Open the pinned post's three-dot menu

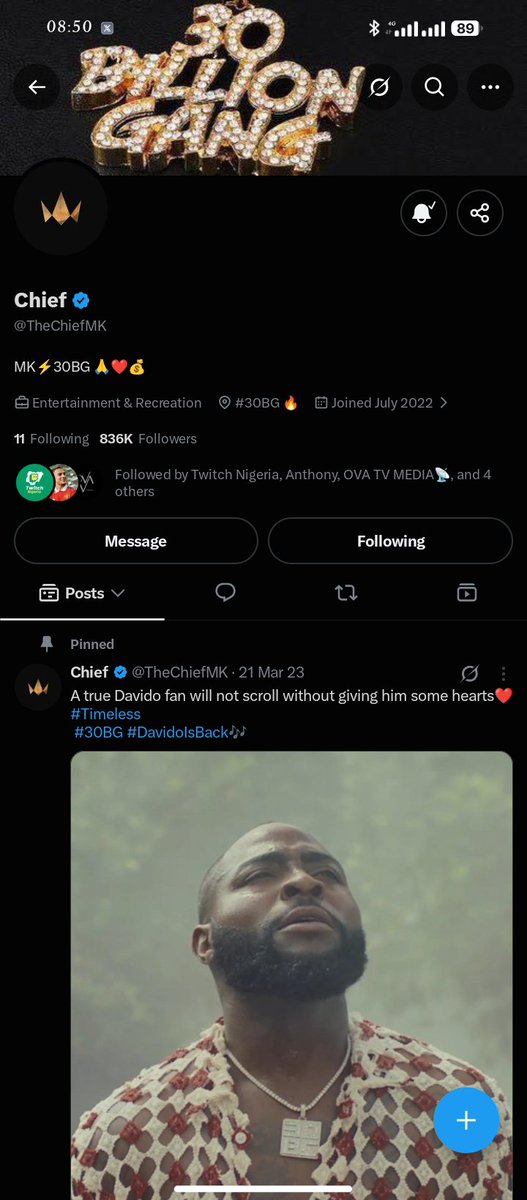coord(503,673)
